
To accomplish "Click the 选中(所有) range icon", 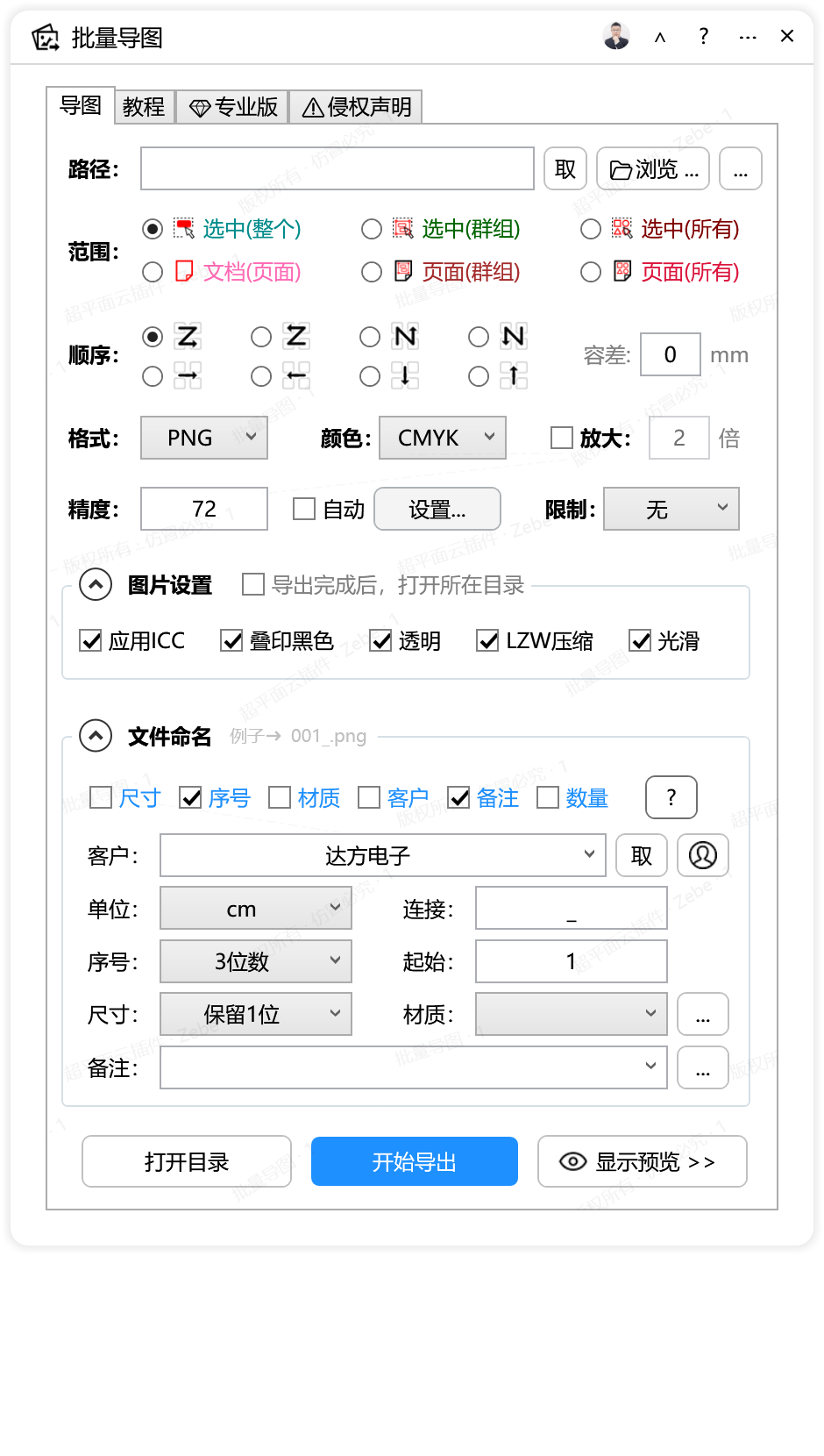I will click(622, 229).
